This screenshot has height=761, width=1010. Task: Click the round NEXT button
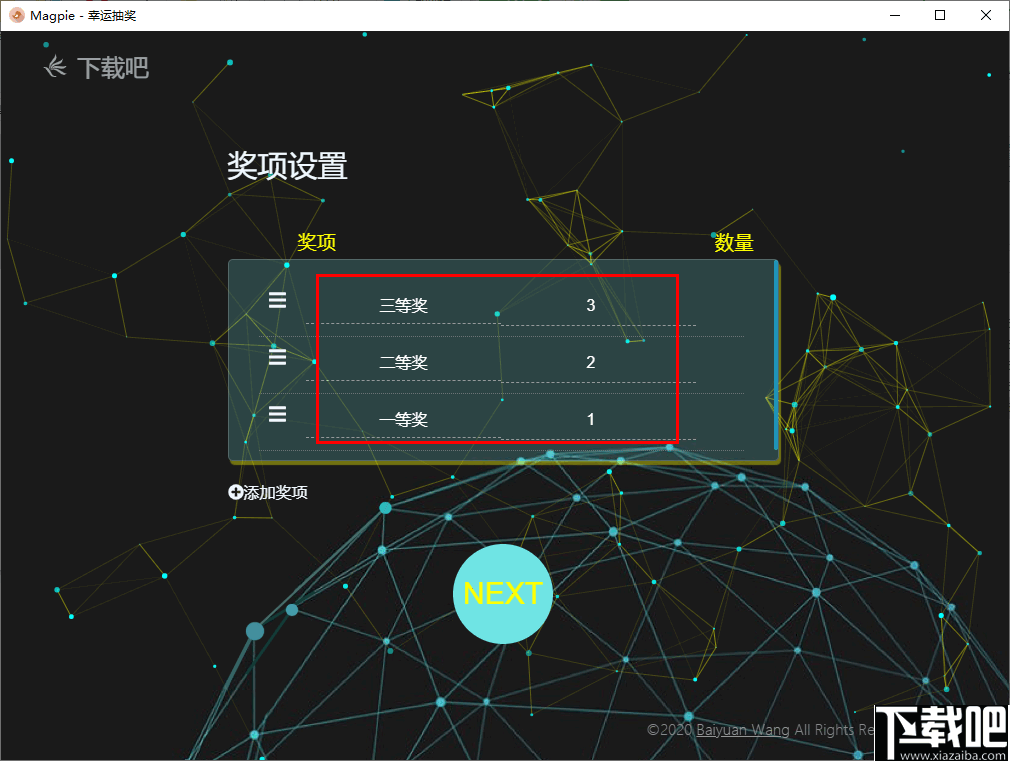502,593
